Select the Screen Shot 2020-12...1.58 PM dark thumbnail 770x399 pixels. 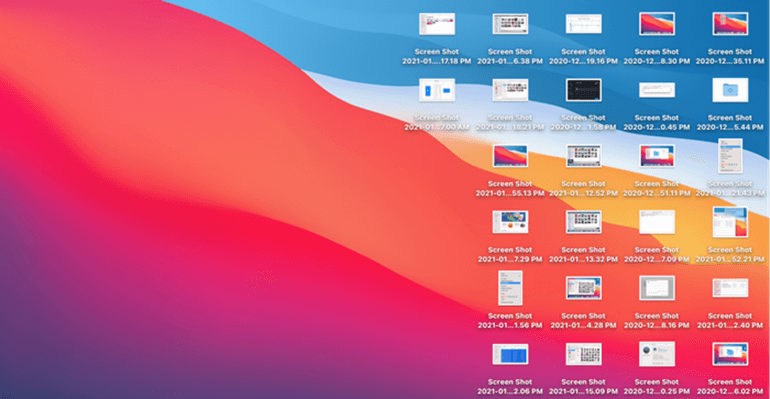(x=583, y=90)
